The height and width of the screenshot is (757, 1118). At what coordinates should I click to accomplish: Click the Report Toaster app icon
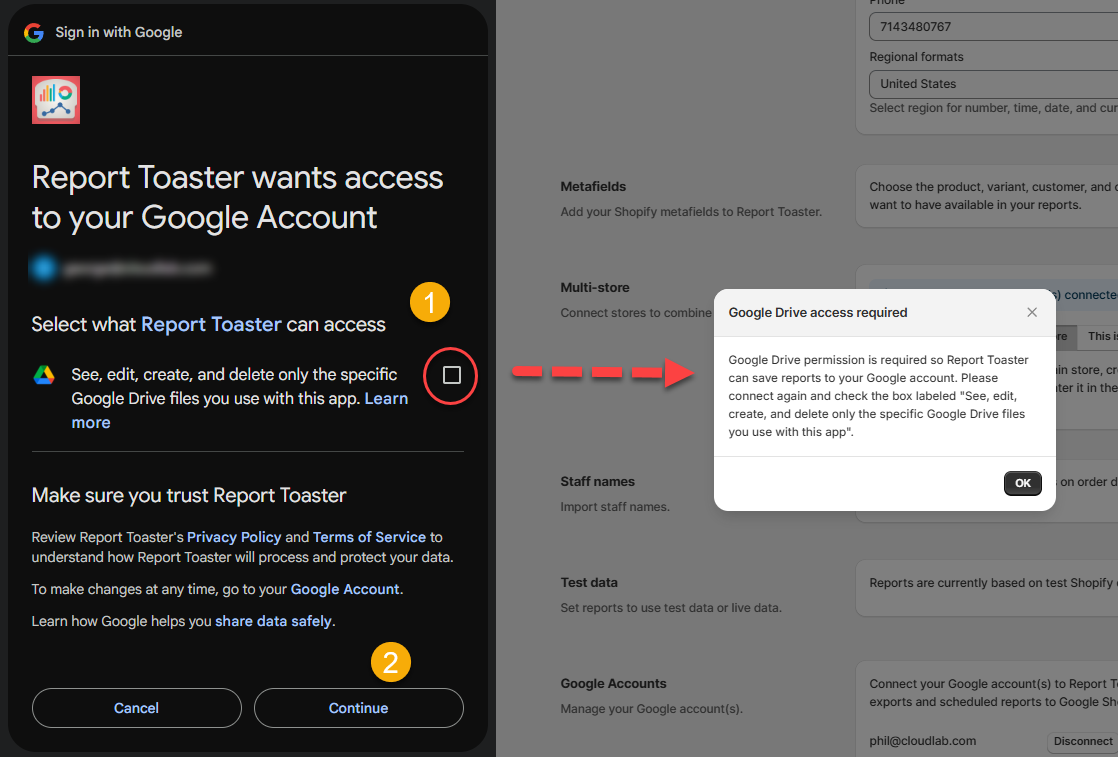click(x=56, y=100)
